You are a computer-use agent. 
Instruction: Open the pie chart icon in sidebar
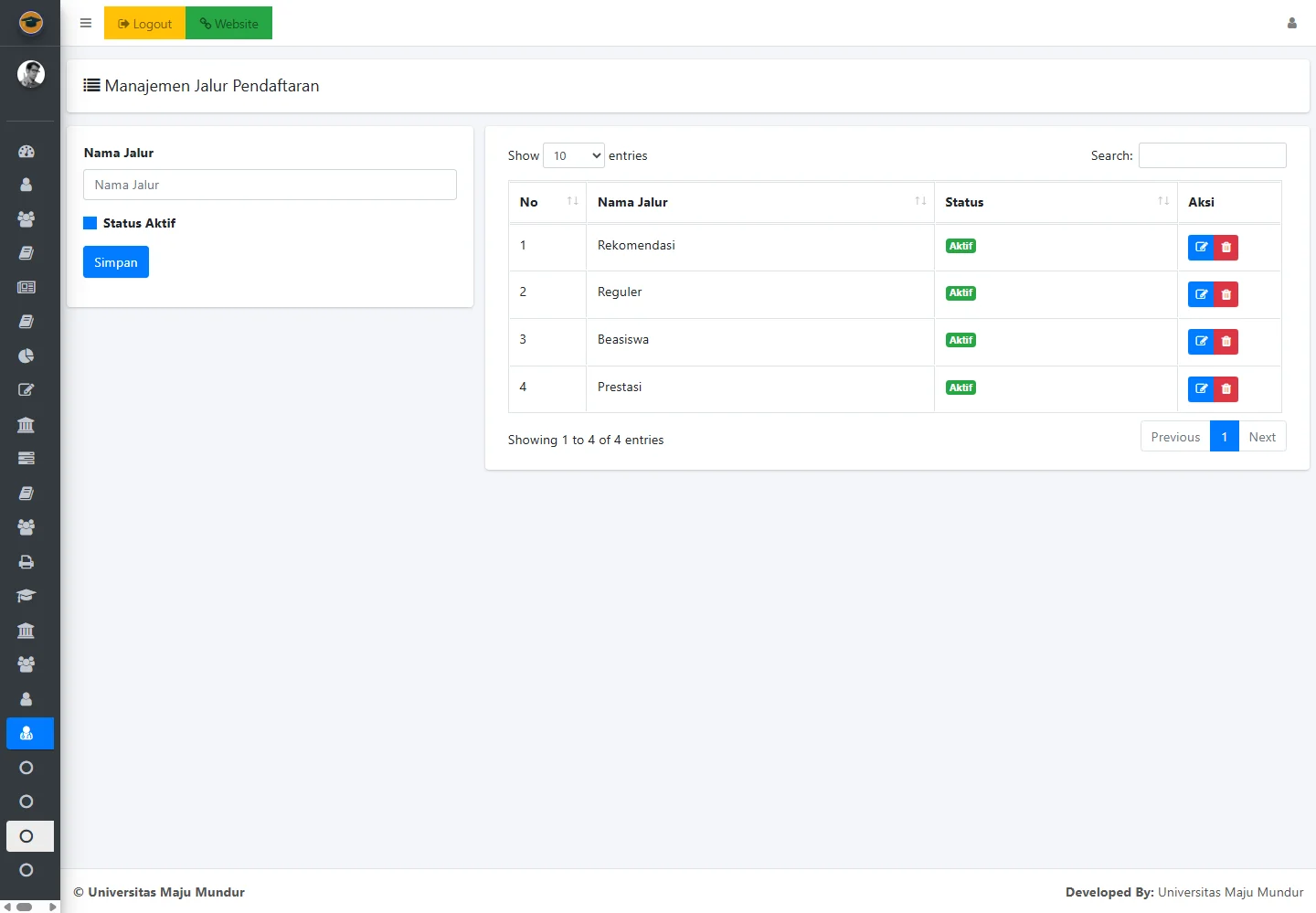pos(27,356)
